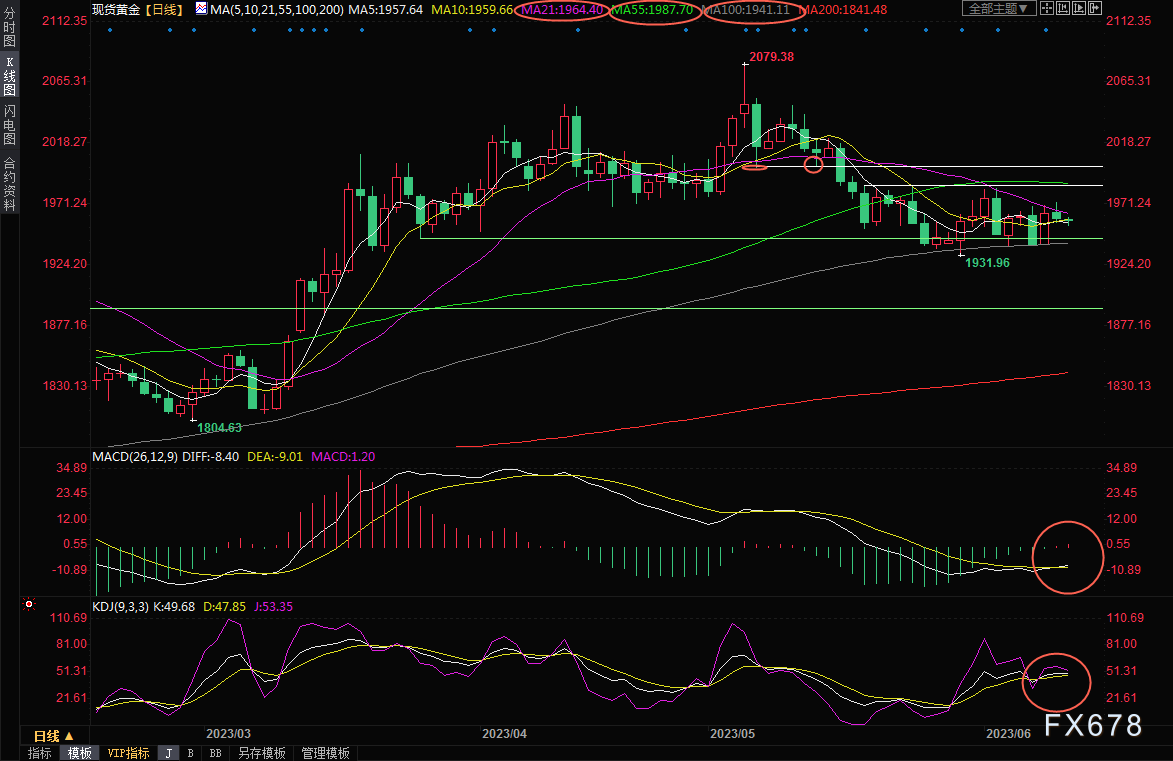
Task: Toggle the B template button
Action: (191, 753)
